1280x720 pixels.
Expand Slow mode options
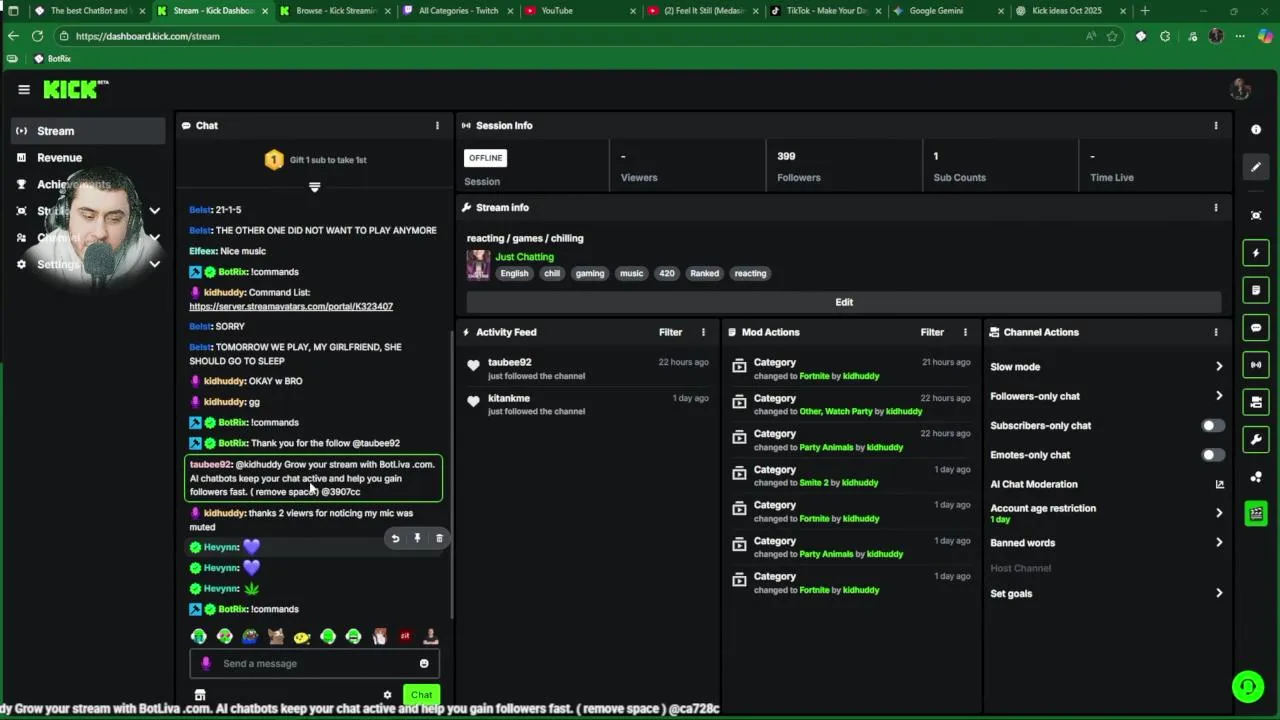pyautogui.click(x=1219, y=367)
